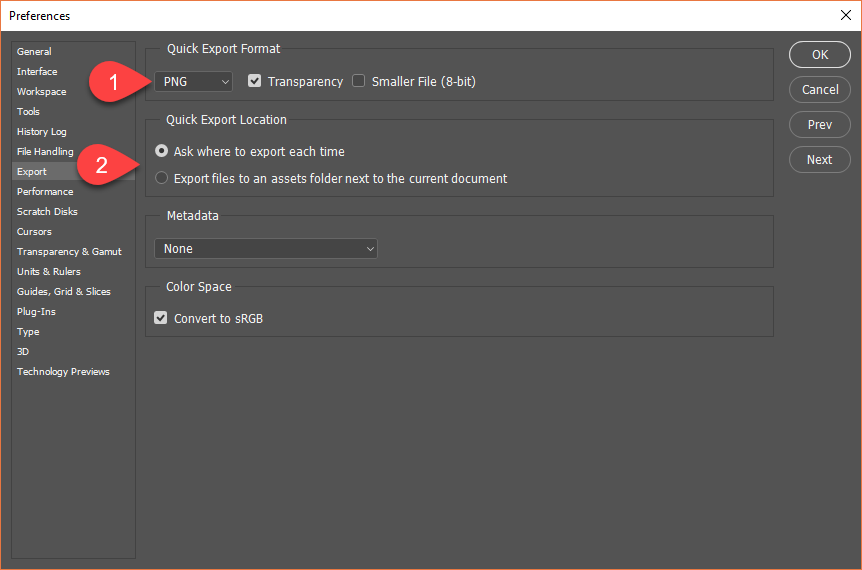Expand the Metadata None dropdown

coord(266,248)
